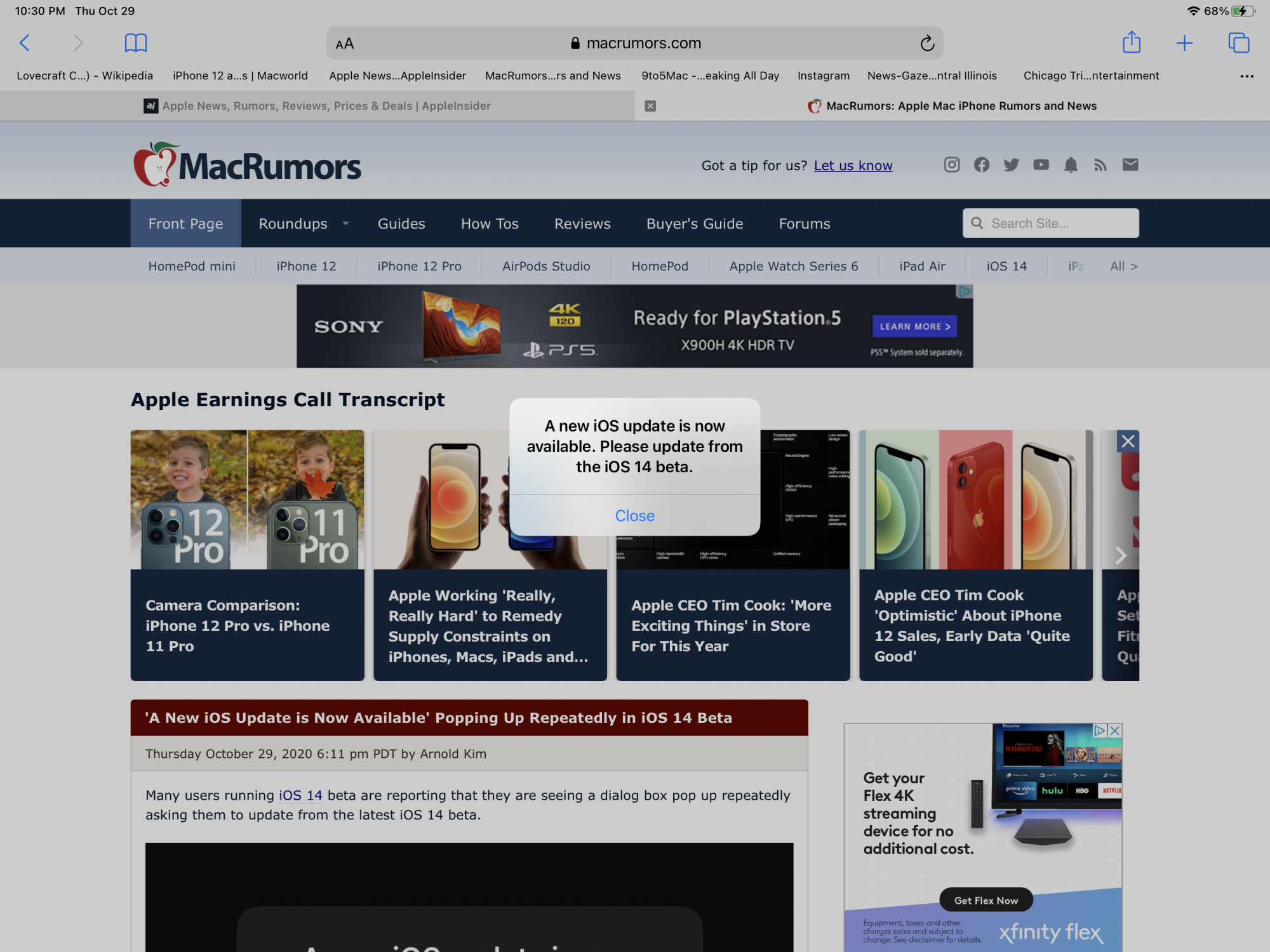Close the iOS update alert

coord(635,516)
